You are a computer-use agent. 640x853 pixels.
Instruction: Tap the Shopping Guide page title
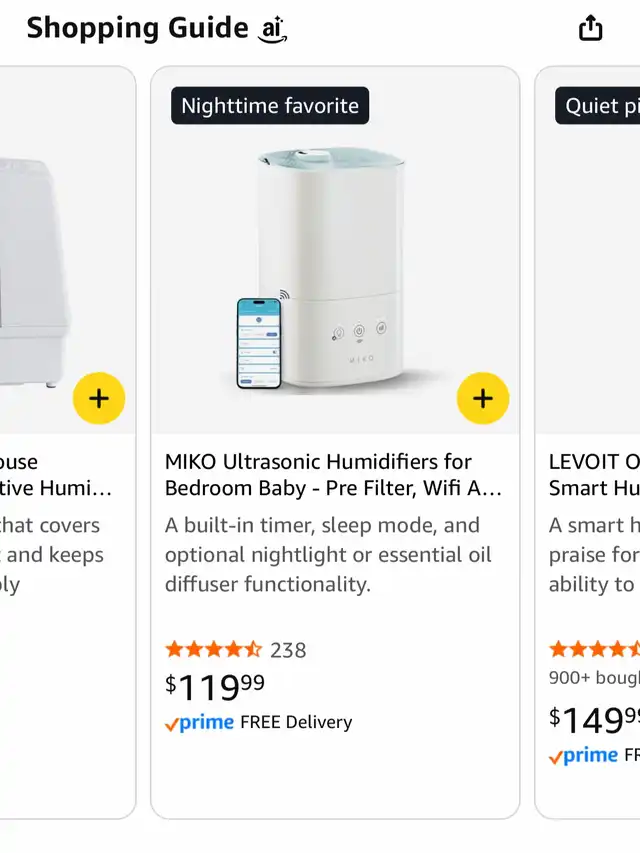137,28
